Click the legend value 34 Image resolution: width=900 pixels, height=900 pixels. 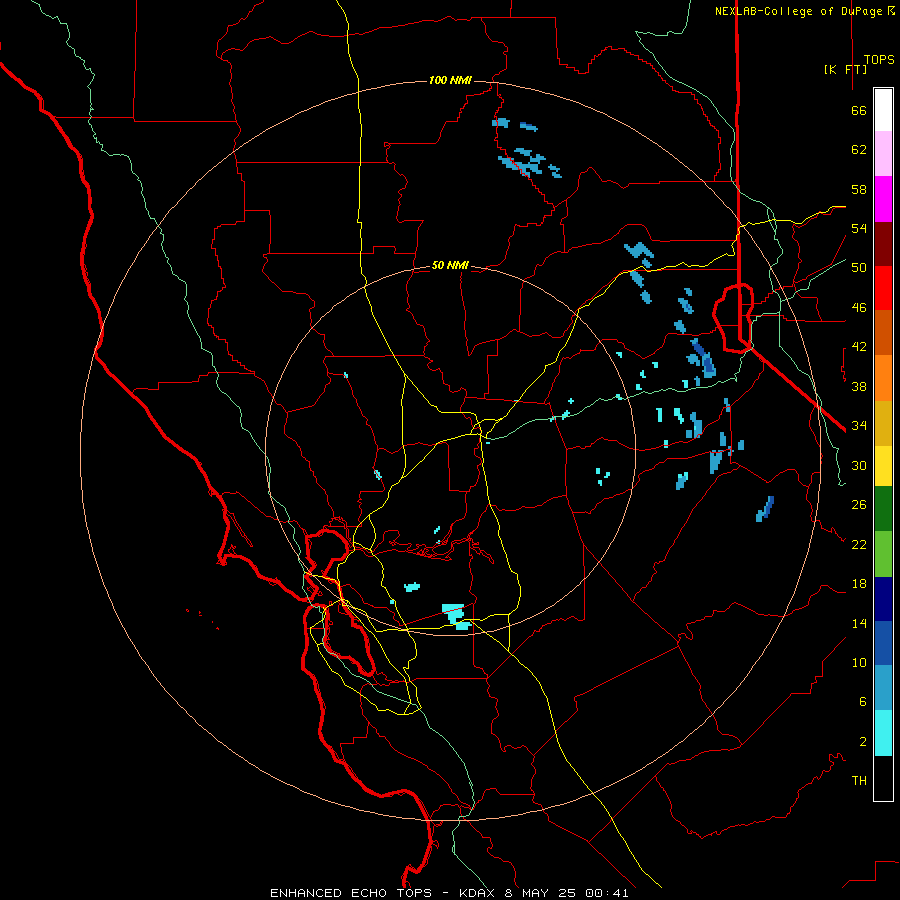coord(859,426)
